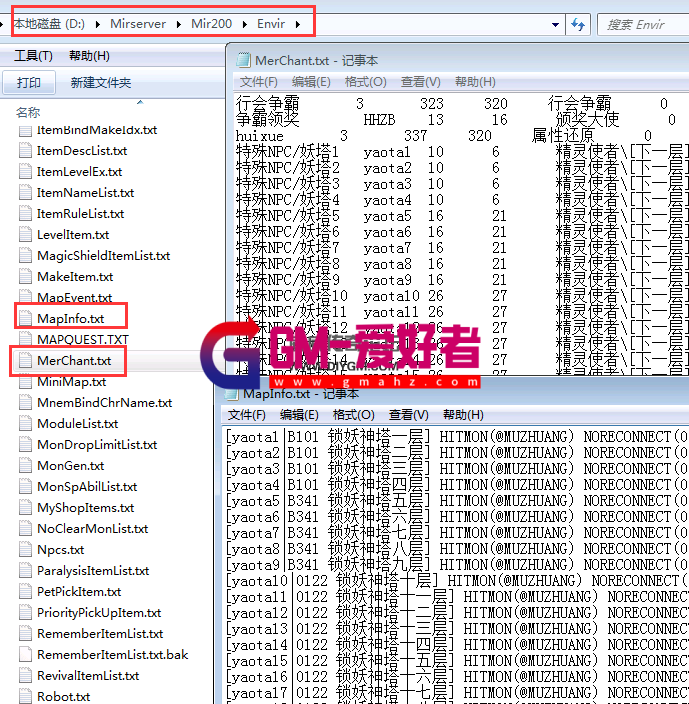Image resolution: width=689 pixels, height=704 pixels.
Task: Expand arrow after Envir breadcrumb
Action: (x=298, y=24)
